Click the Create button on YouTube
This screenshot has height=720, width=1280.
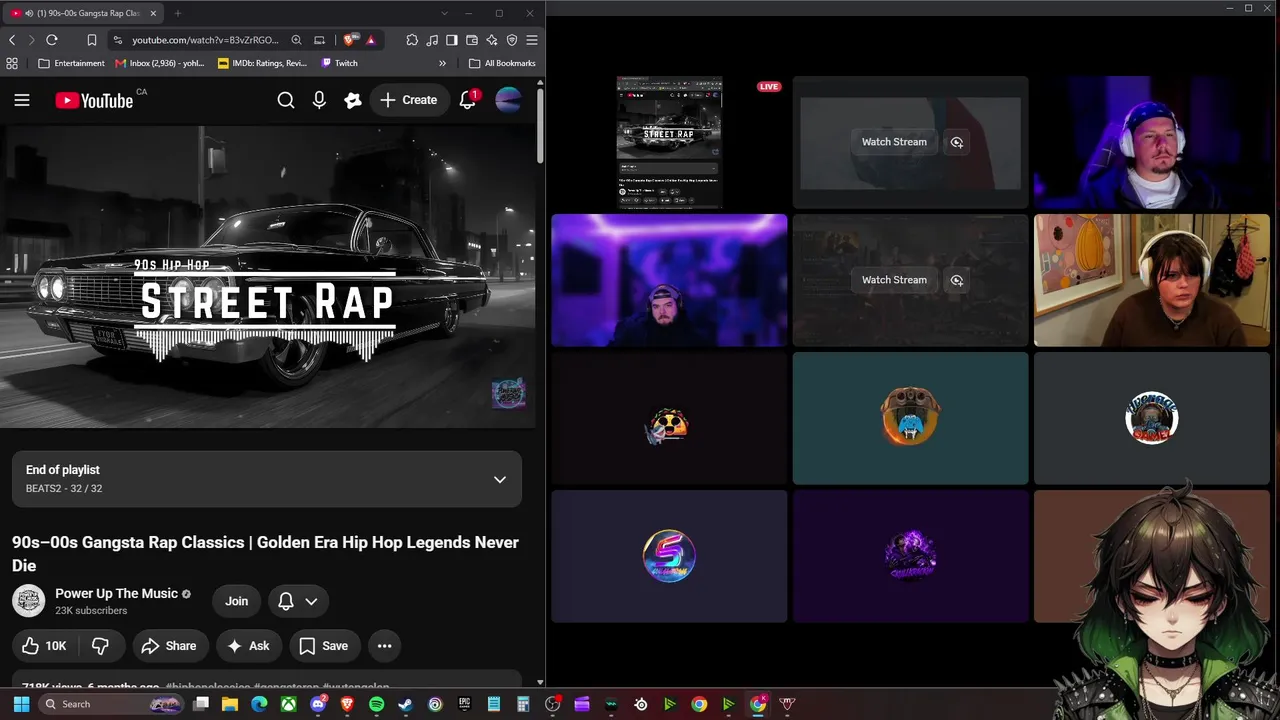[408, 100]
